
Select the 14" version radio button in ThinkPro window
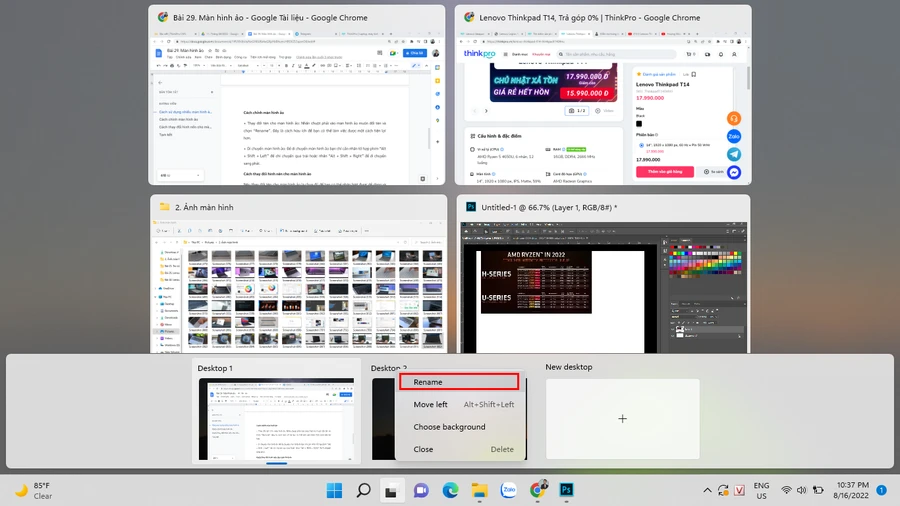(x=641, y=145)
